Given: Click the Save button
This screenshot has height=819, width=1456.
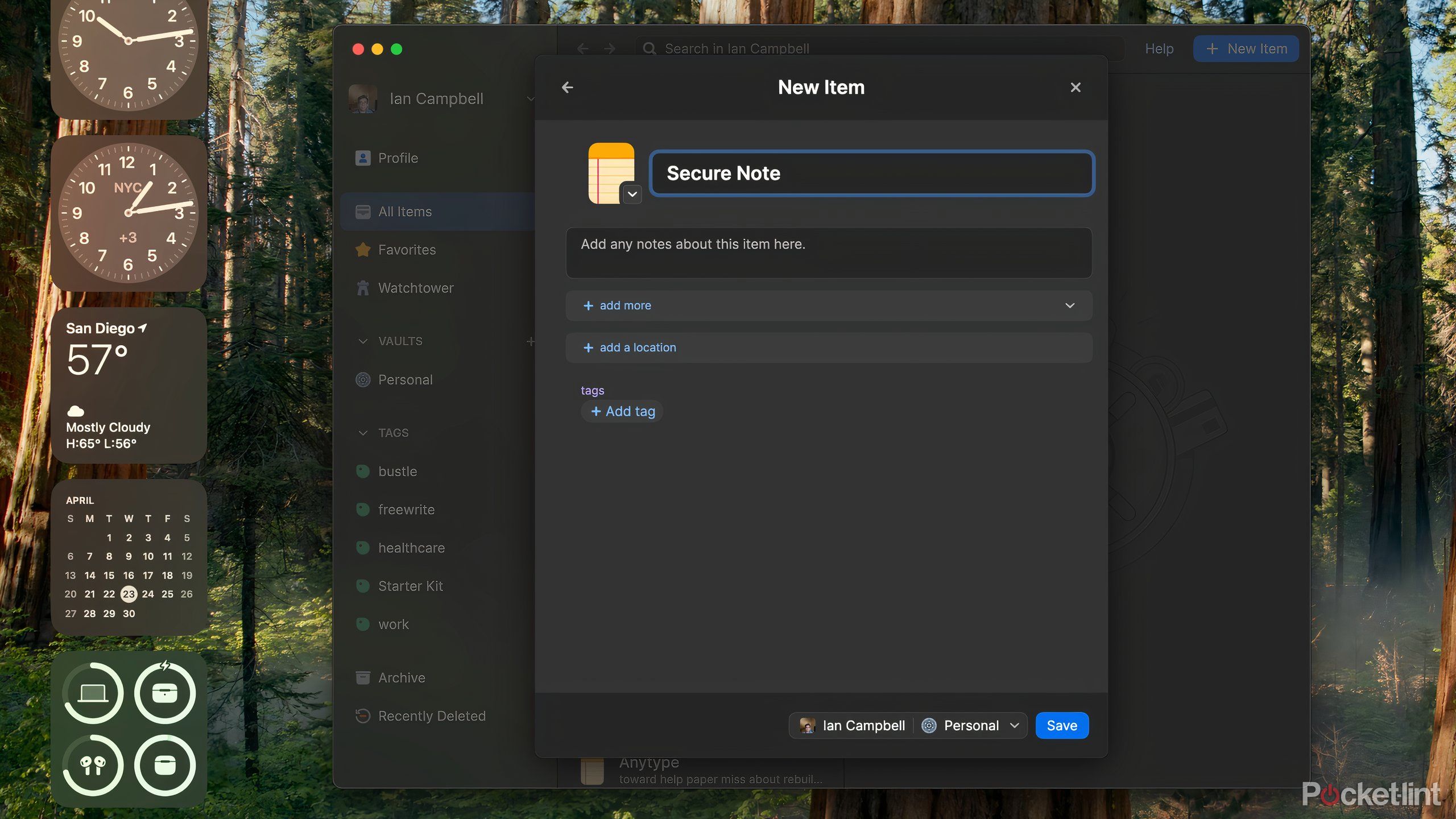Looking at the screenshot, I should tap(1062, 726).
